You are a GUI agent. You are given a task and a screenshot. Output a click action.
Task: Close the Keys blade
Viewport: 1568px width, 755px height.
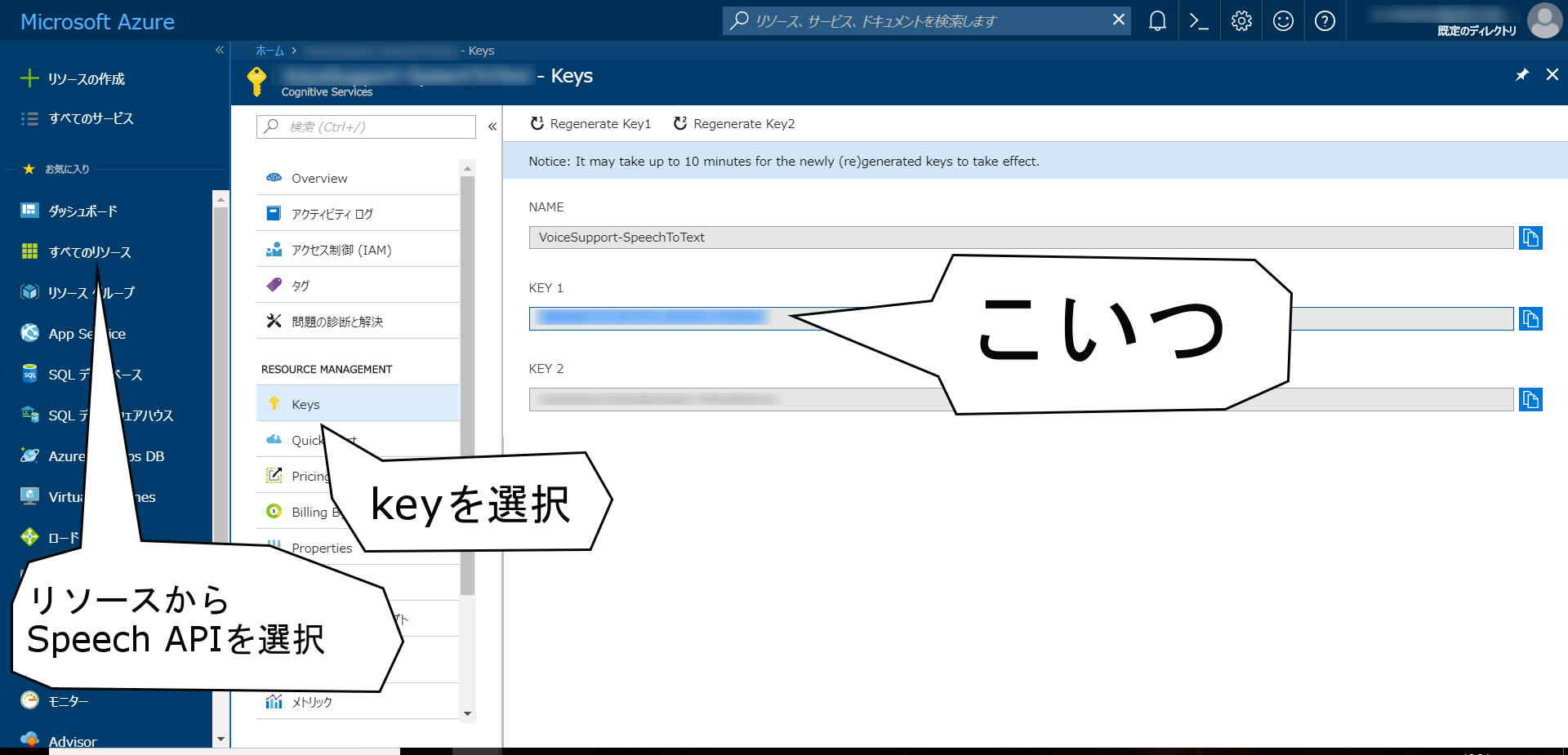tap(1552, 74)
